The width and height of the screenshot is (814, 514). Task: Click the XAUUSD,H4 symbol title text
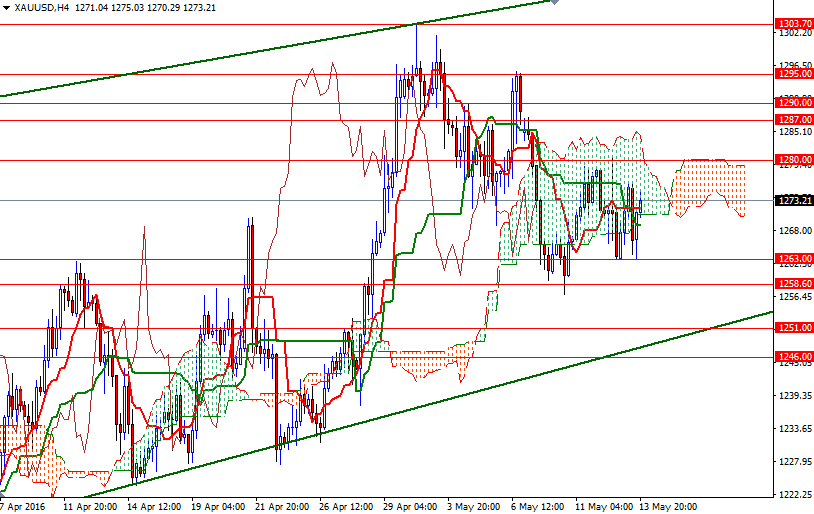tap(42, 8)
